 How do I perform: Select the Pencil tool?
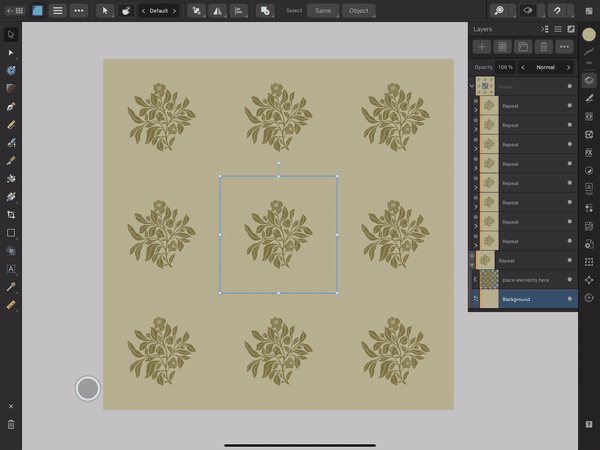11,124
